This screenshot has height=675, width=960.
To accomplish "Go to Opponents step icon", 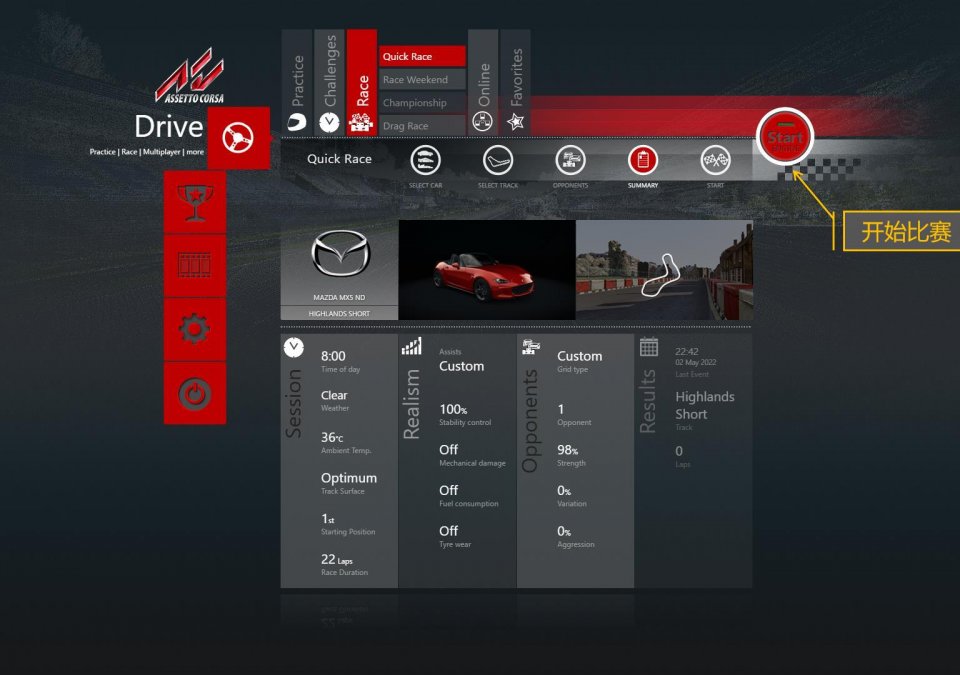I will pos(570,160).
